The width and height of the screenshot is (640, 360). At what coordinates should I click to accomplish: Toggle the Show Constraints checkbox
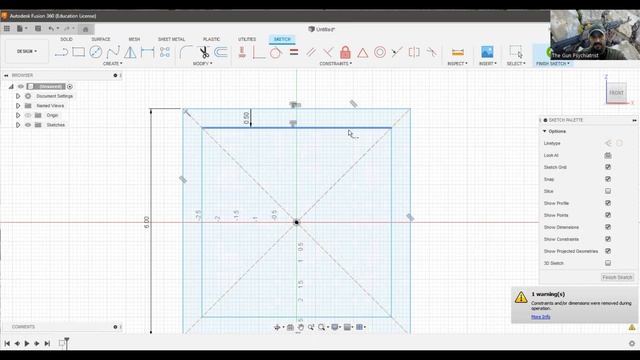pos(608,239)
